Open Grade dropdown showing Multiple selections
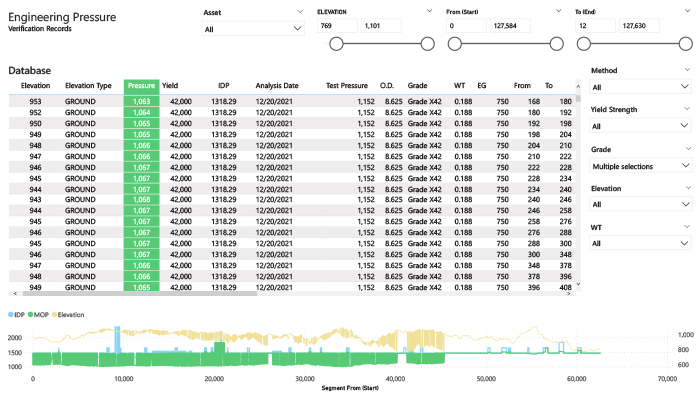Image resolution: width=700 pixels, height=394 pixels. (x=640, y=166)
